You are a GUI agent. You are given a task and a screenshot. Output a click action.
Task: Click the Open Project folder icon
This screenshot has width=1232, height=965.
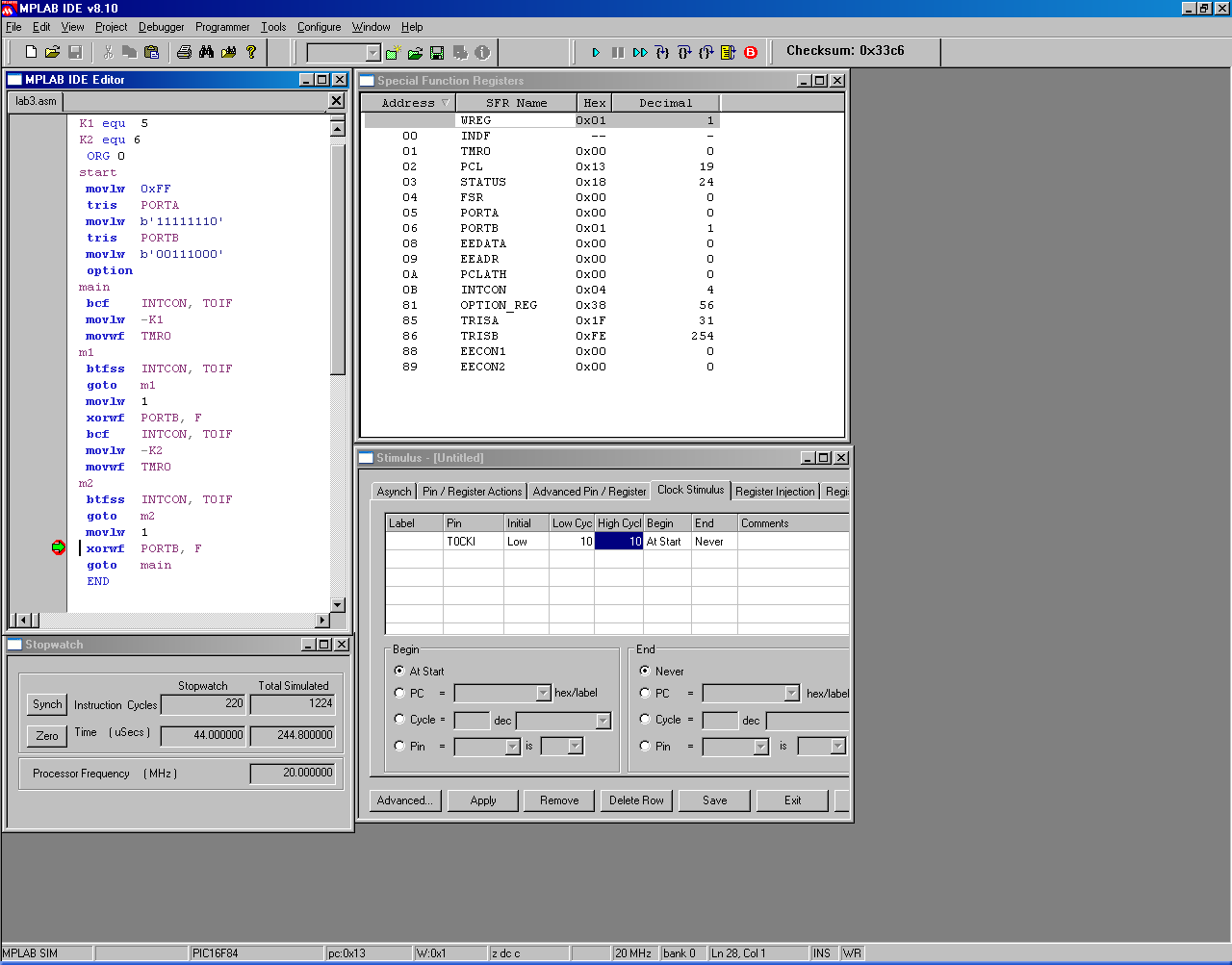click(415, 53)
